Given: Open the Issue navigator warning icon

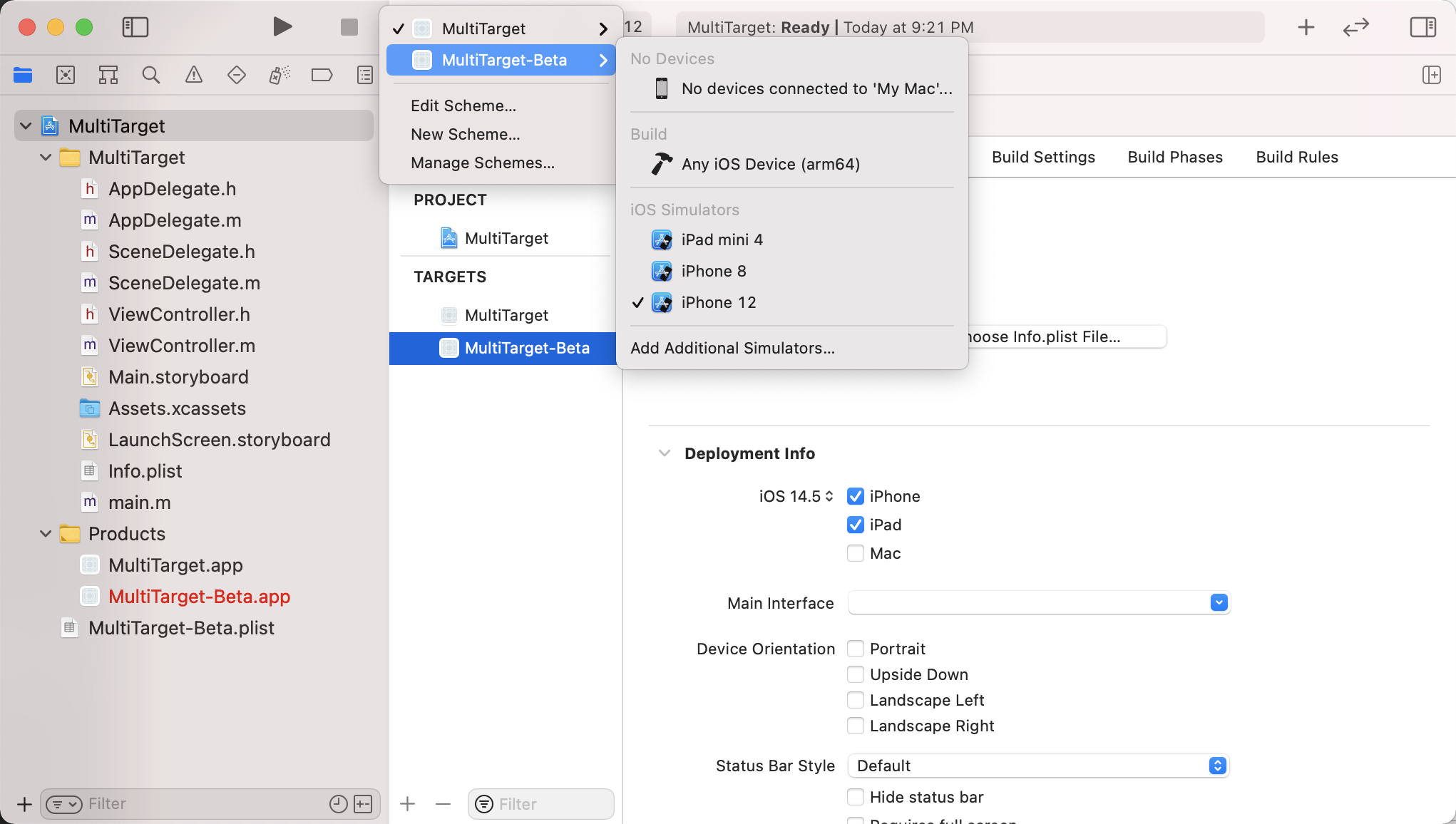Looking at the screenshot, I should click(193, 75).
